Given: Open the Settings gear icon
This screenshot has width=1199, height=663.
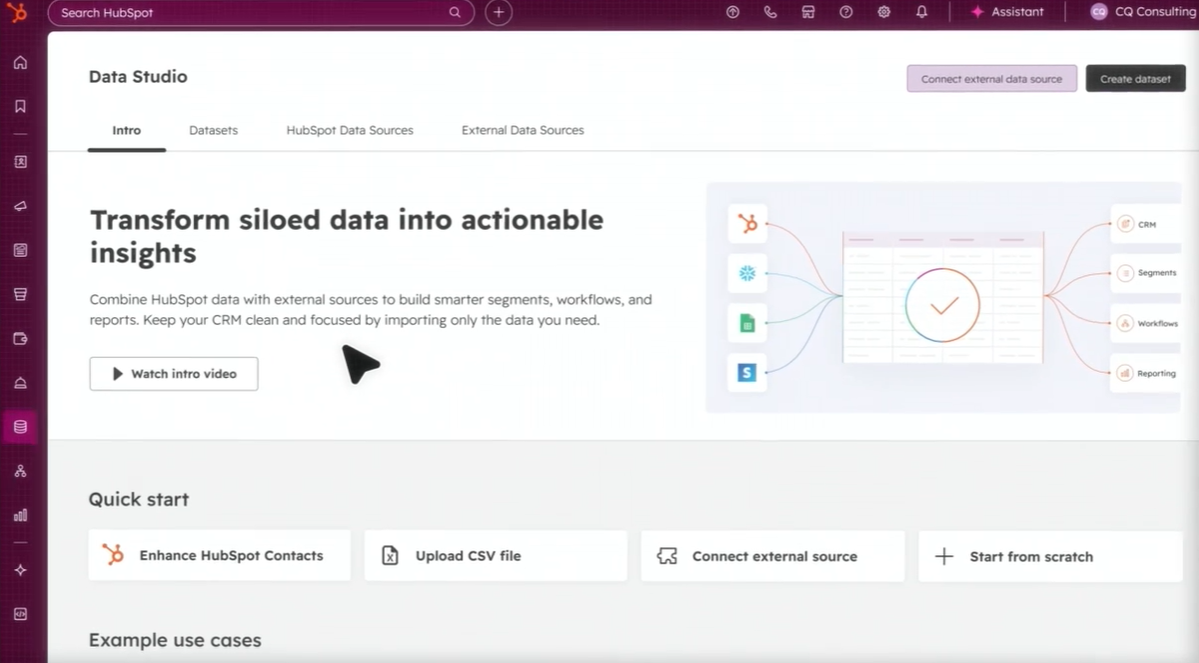Looking at the screenshot, I should pyautogui.click(x=884, y=12).
